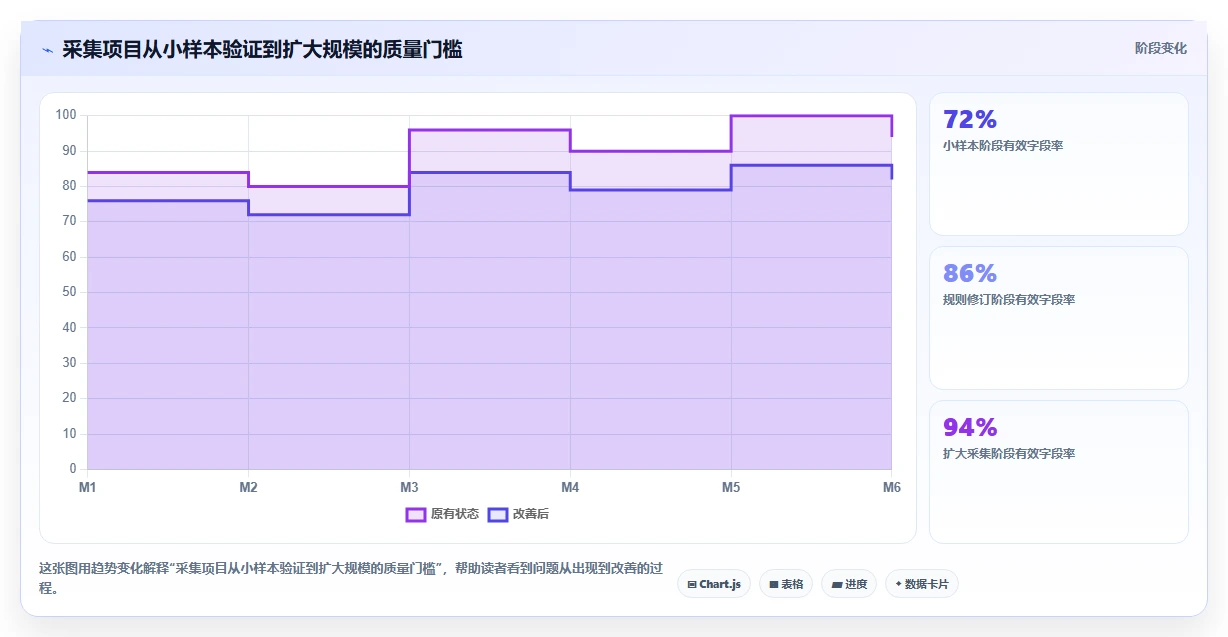Click the 100 y-axis value
This screenshot has height=637, width=1228.
[66, 115]
